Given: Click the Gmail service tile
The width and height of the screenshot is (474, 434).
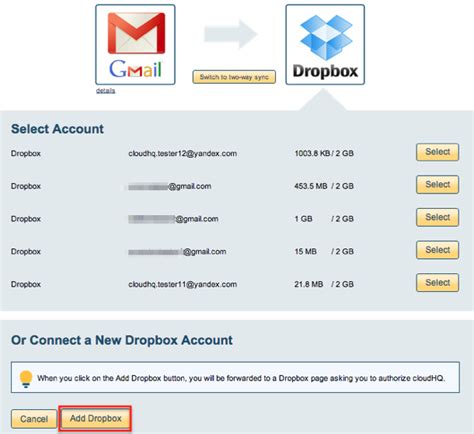Looking at the screenshot, I should (135, 45).
